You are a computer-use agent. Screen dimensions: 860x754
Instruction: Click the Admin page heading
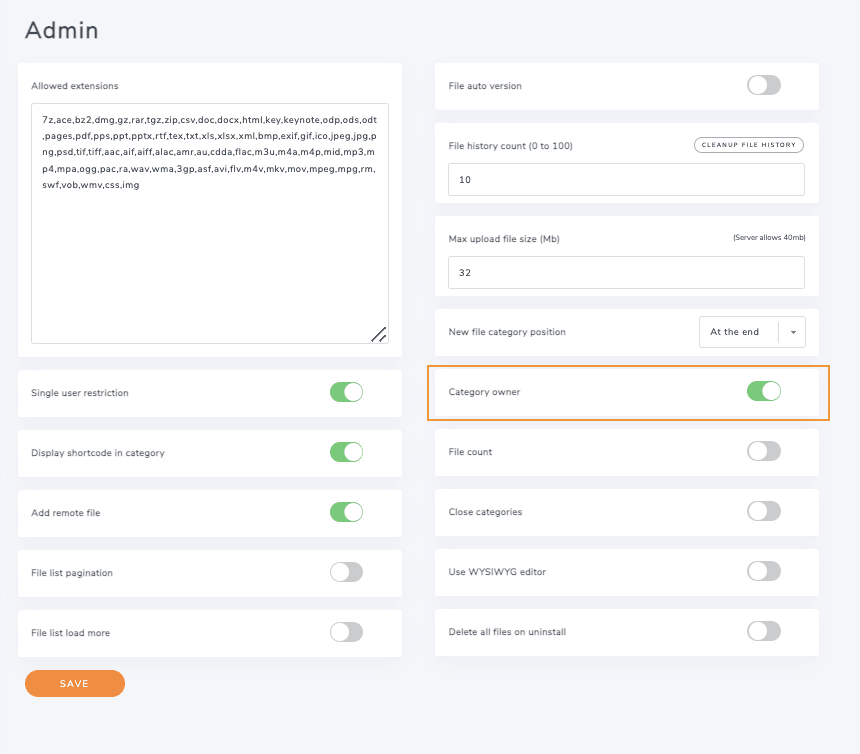coord(62,31)
